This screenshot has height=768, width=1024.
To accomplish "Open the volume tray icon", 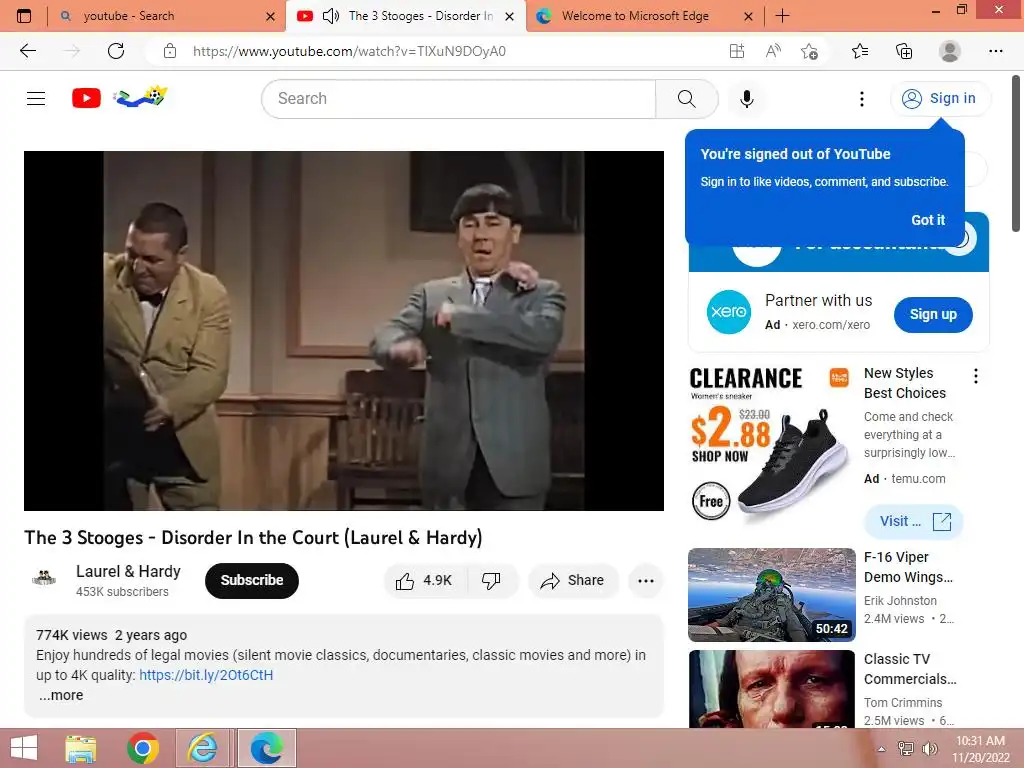I will coord(929,749).
